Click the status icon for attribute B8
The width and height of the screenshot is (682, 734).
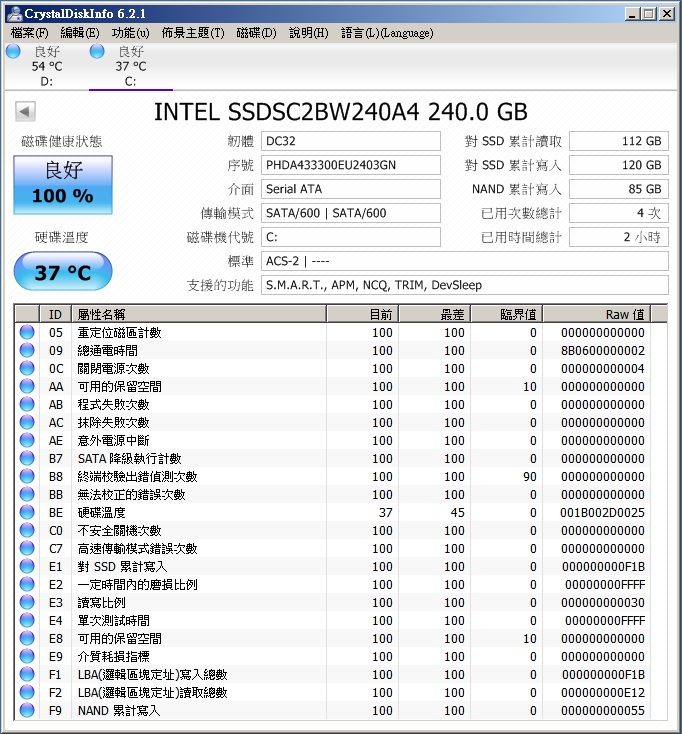point(27,476)
